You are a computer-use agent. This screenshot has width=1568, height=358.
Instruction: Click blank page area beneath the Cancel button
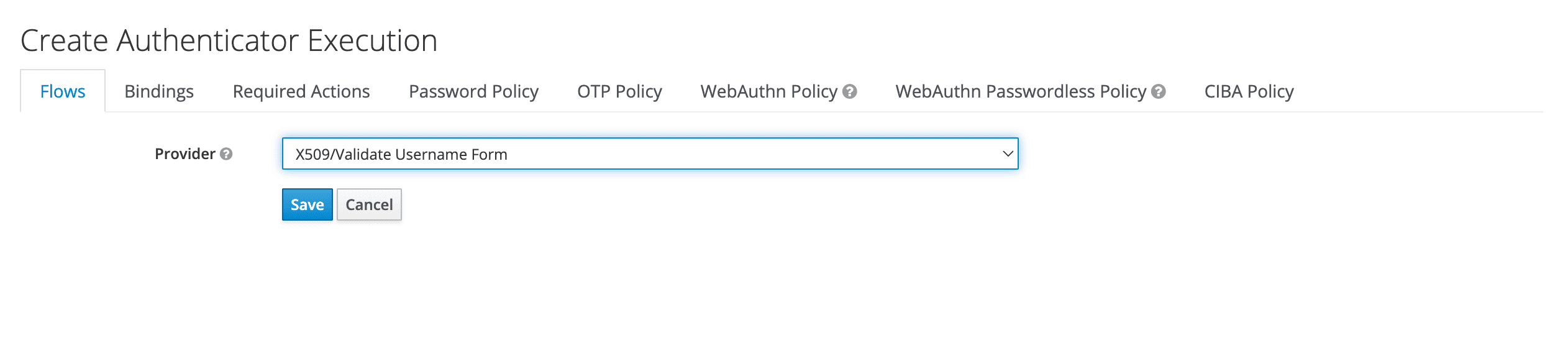click(x=369, y=286)
